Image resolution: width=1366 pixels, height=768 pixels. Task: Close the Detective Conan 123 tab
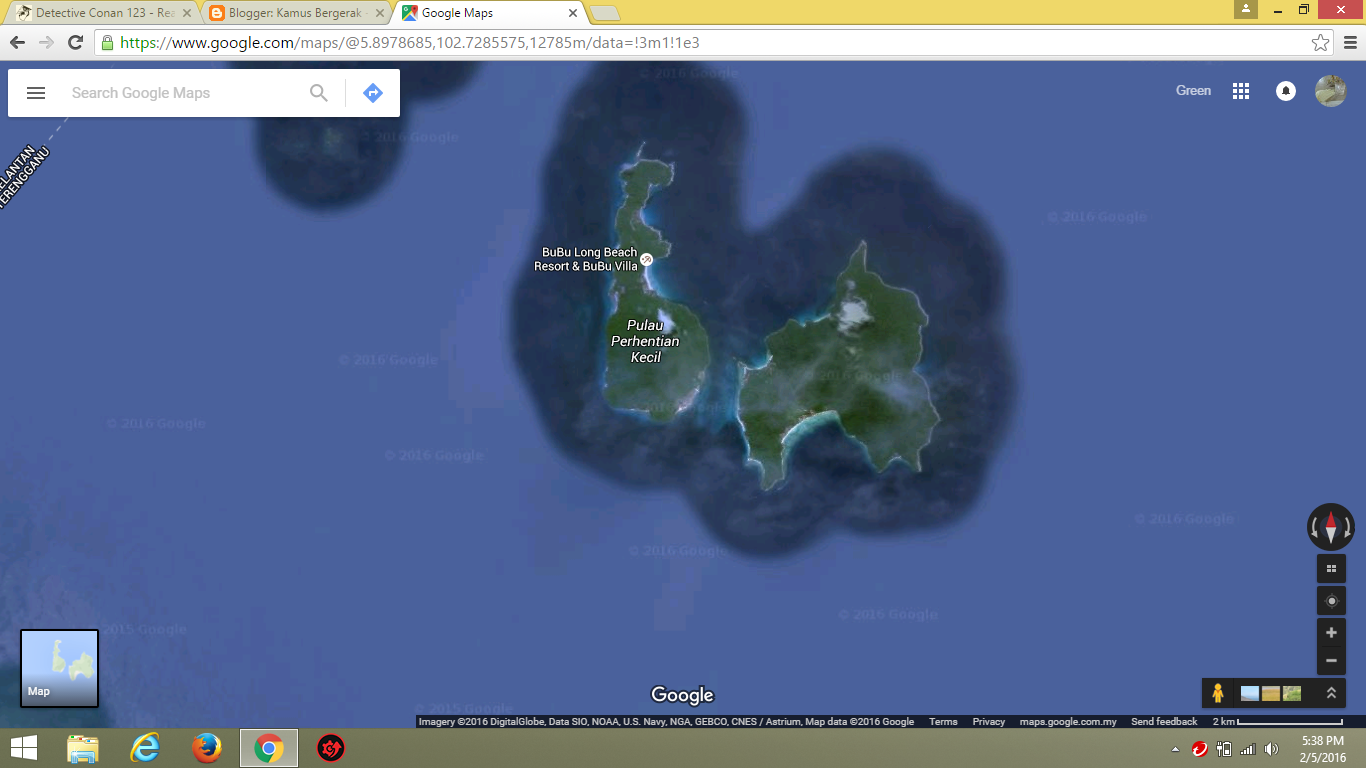[x=185, y=14]
